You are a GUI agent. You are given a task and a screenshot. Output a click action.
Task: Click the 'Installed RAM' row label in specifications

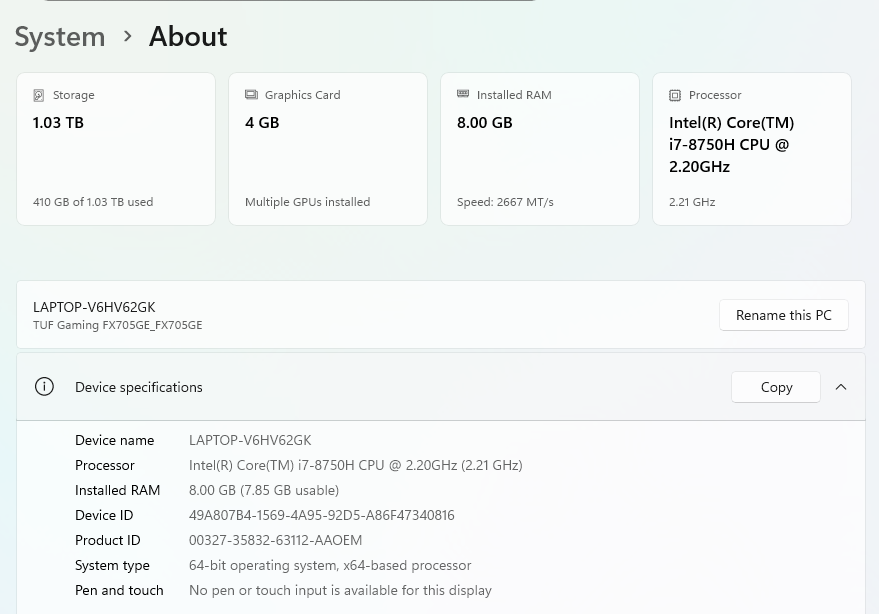[118, 490]
